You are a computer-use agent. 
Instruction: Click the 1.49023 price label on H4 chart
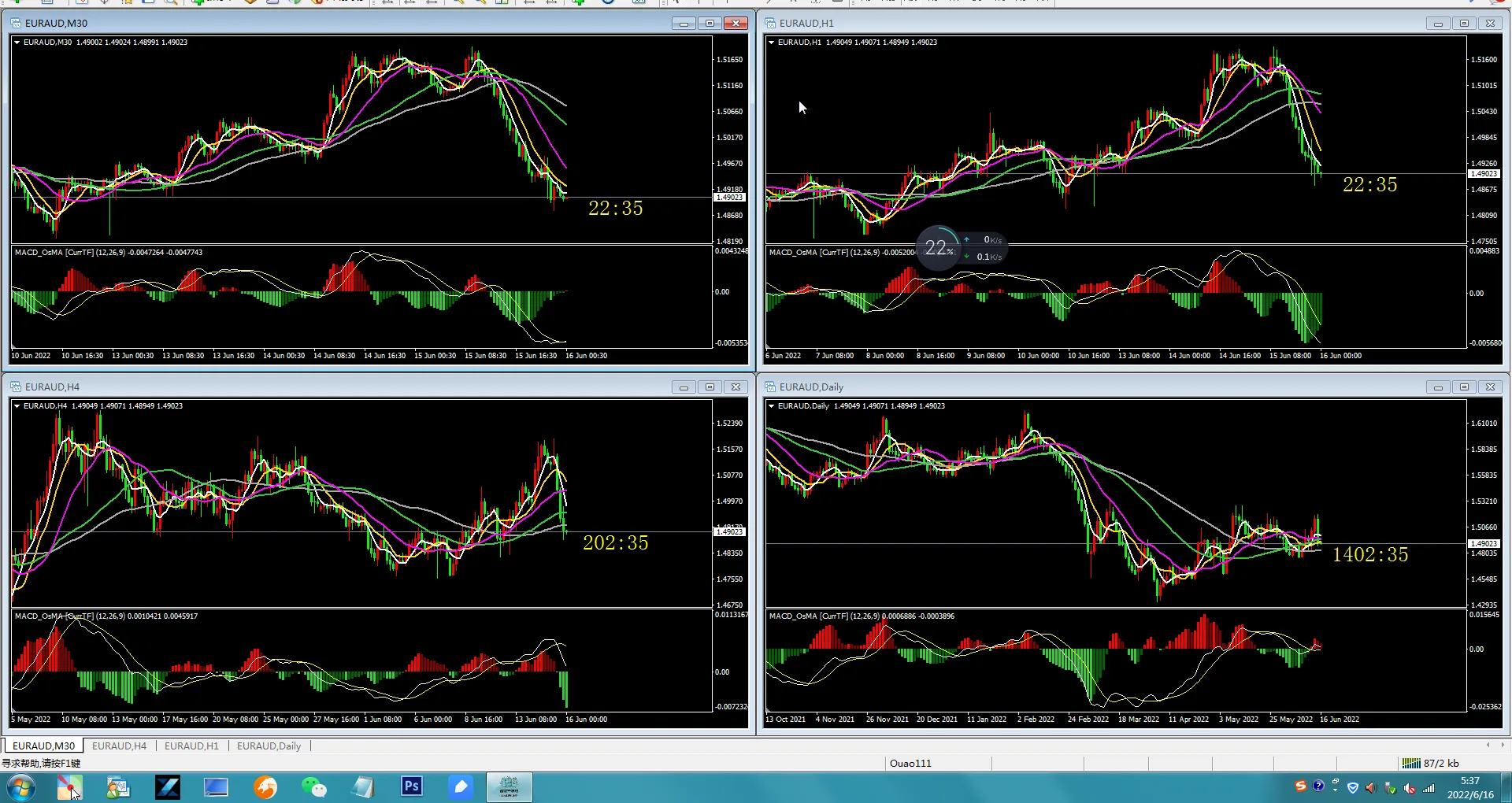pos(730,532)
